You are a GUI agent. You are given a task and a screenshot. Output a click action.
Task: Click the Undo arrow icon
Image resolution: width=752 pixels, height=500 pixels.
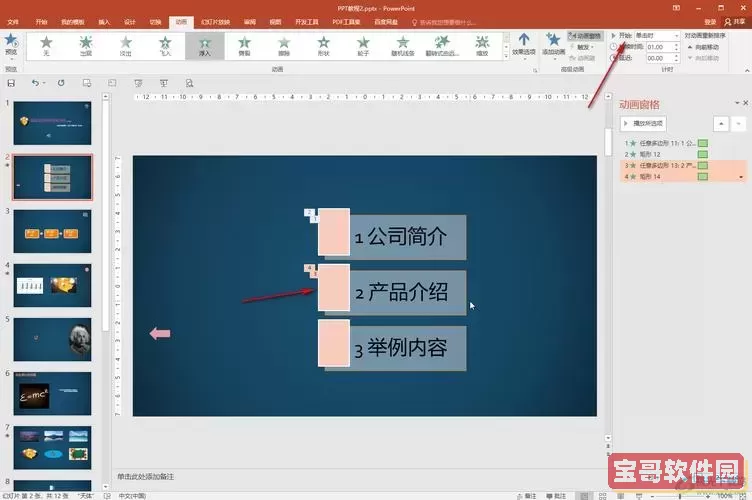[x=35, y=83]
